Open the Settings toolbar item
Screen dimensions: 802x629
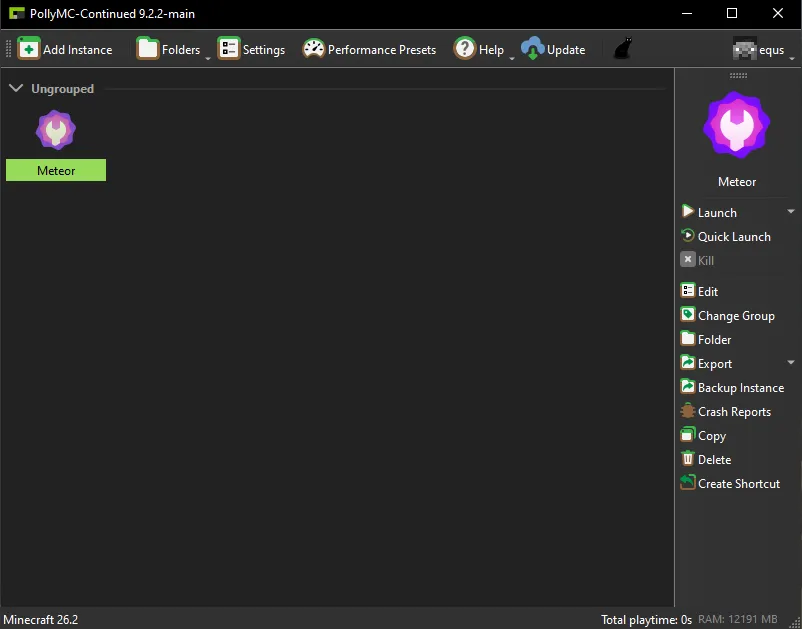(252, 49)
